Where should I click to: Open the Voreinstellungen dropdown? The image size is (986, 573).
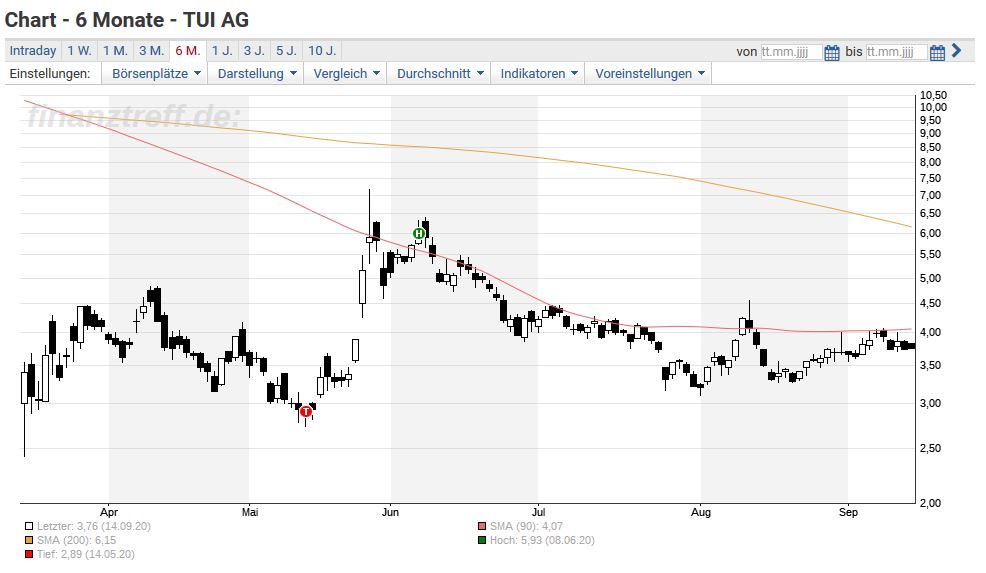[649, 74]
